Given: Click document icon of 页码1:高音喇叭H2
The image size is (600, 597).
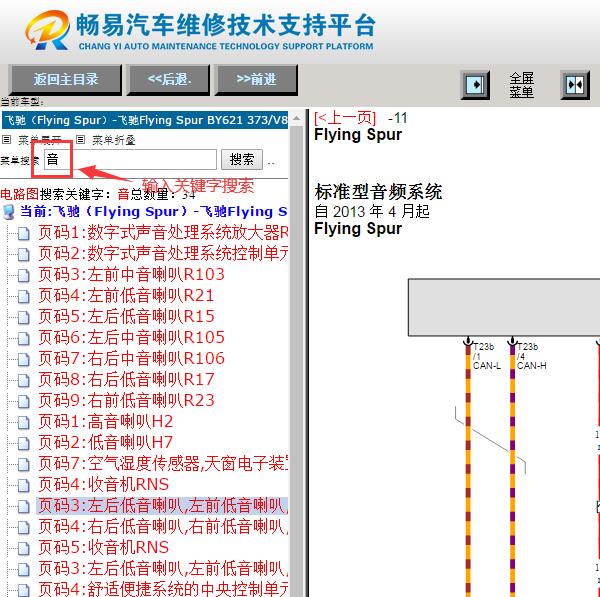Looking at the screenshot, I should [x=23, y=422].
